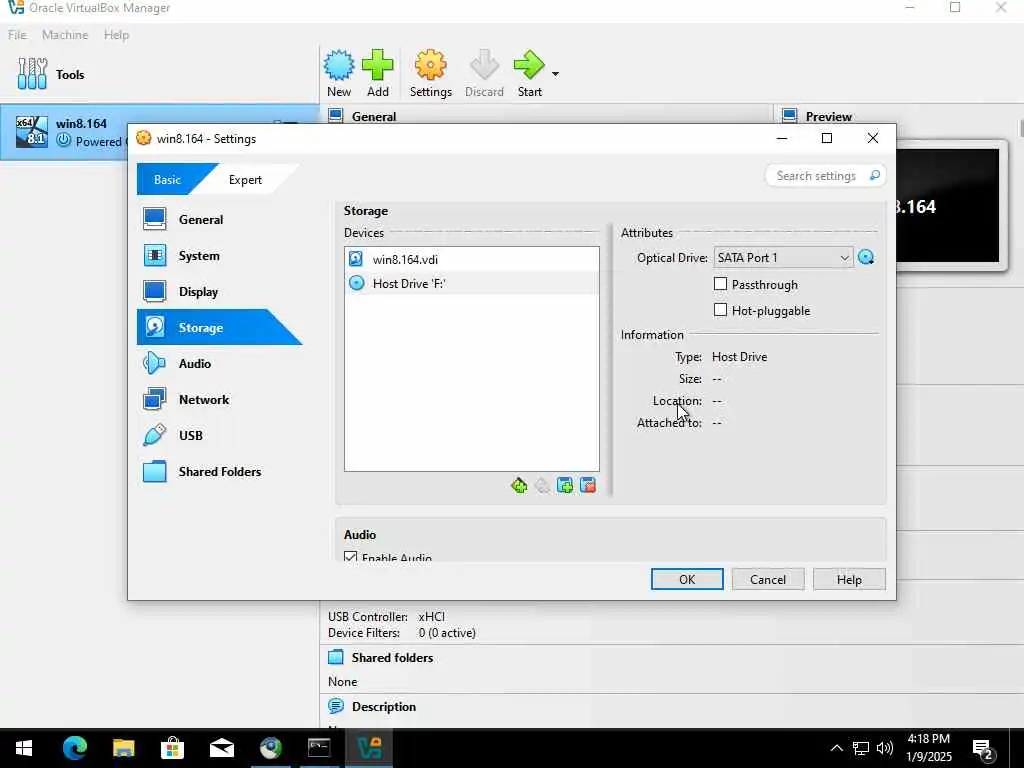Click the choose optical disk icon

tap(867, 258)
